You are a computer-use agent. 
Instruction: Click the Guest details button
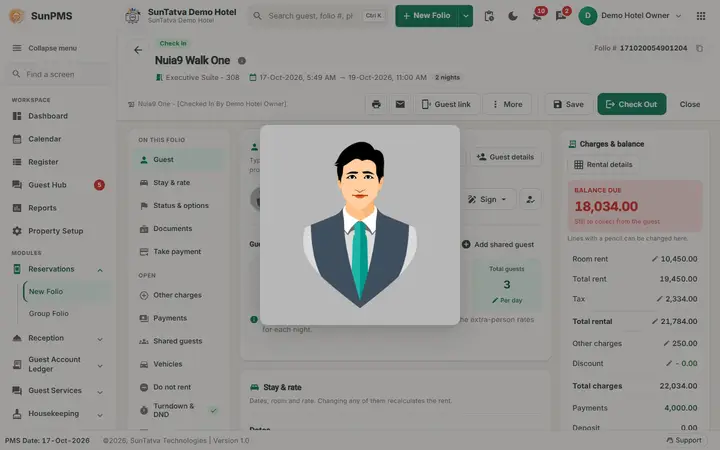505,157
